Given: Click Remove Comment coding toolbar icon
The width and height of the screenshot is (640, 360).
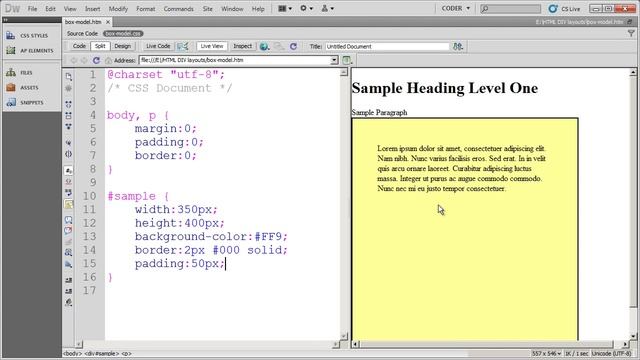Looking at the screenshot, I should click(69, 231).
